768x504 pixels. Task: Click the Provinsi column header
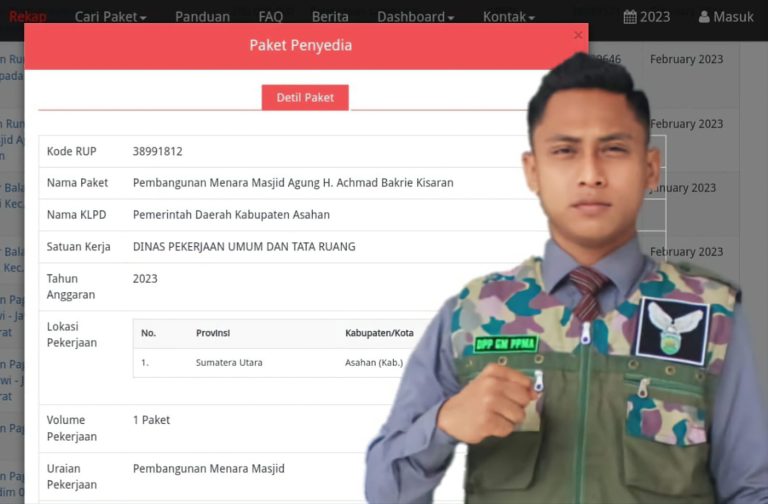point(212,333)
